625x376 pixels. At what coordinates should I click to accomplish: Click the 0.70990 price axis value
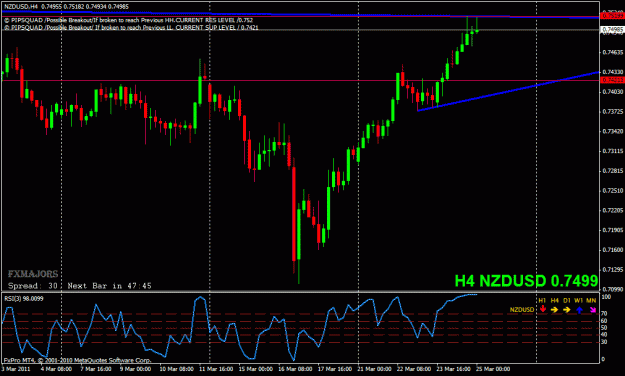(x=613, y=289)
